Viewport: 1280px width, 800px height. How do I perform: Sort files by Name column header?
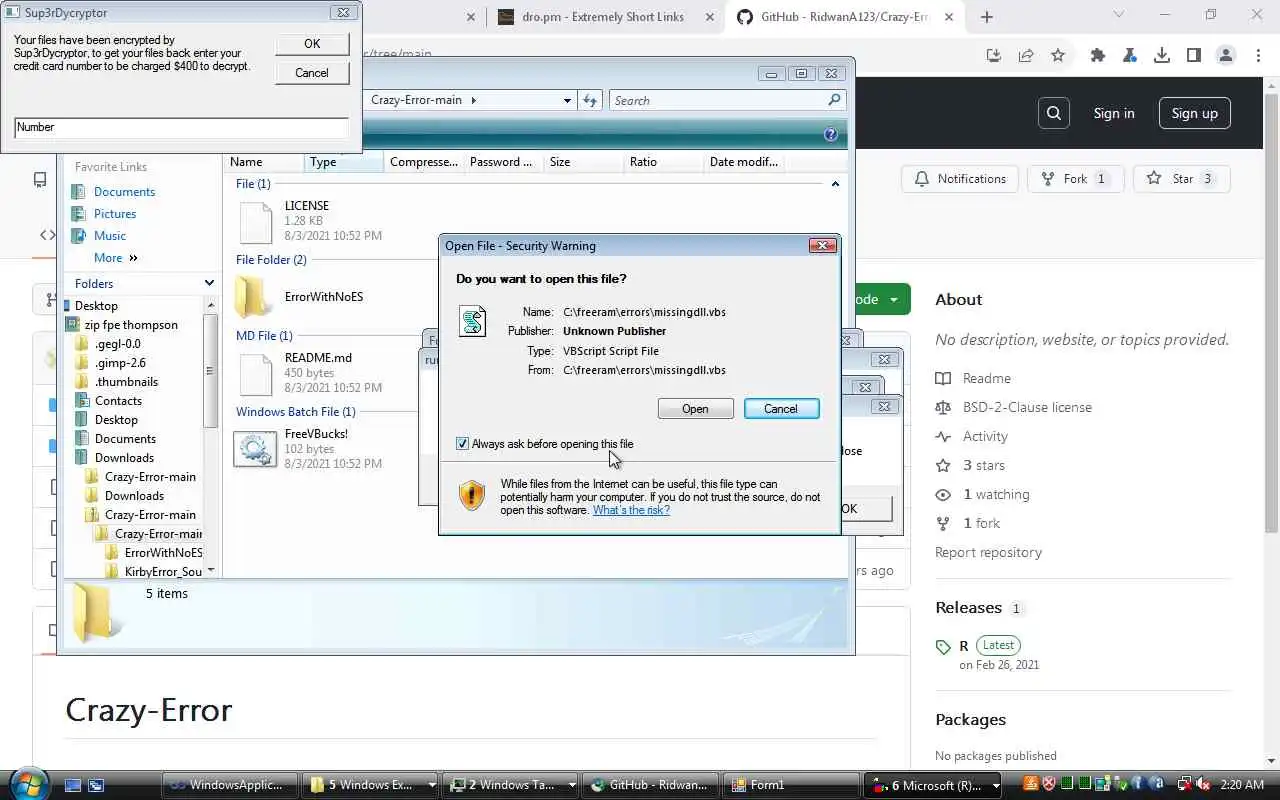(264, 162)
